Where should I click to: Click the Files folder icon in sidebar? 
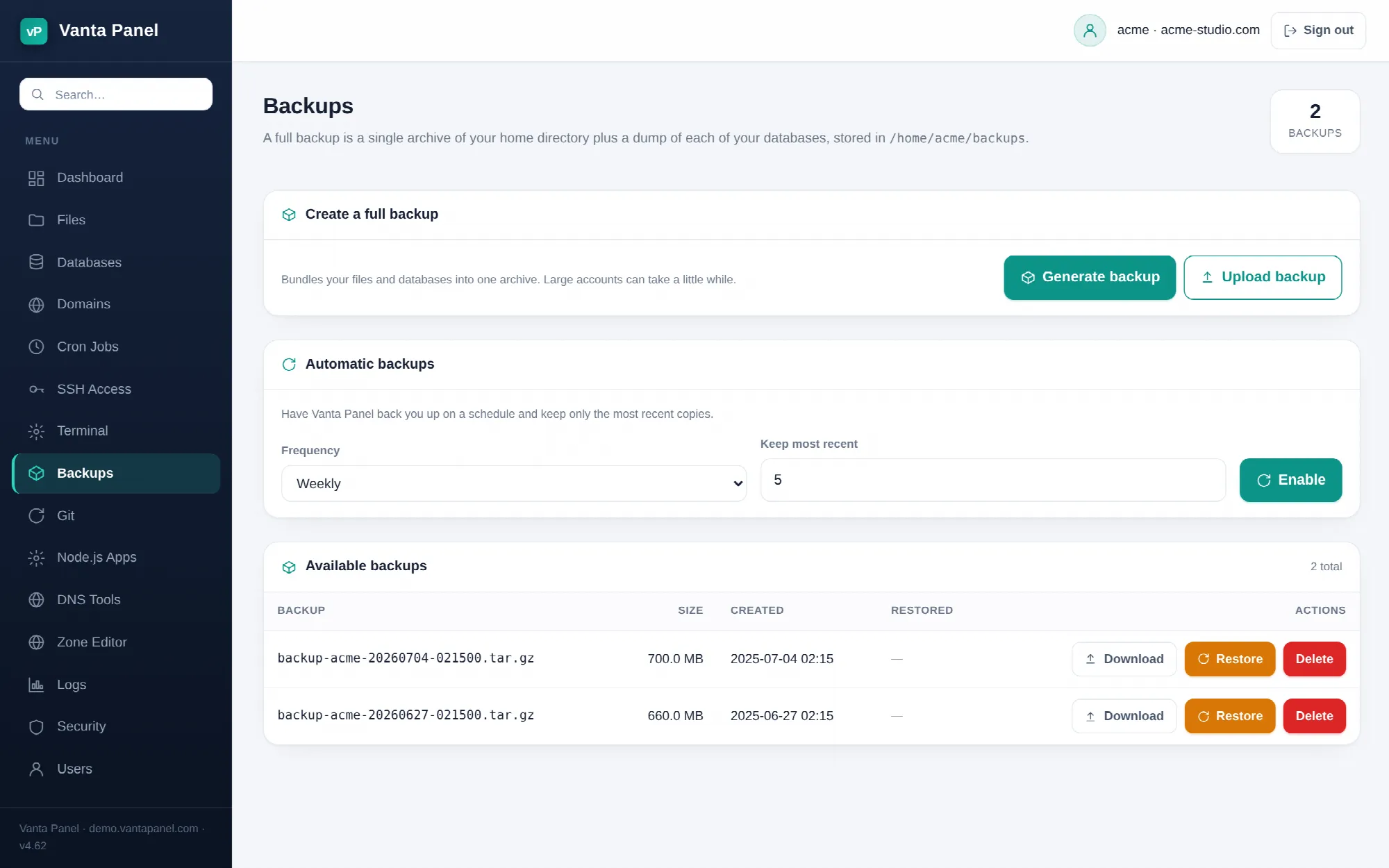36,220
